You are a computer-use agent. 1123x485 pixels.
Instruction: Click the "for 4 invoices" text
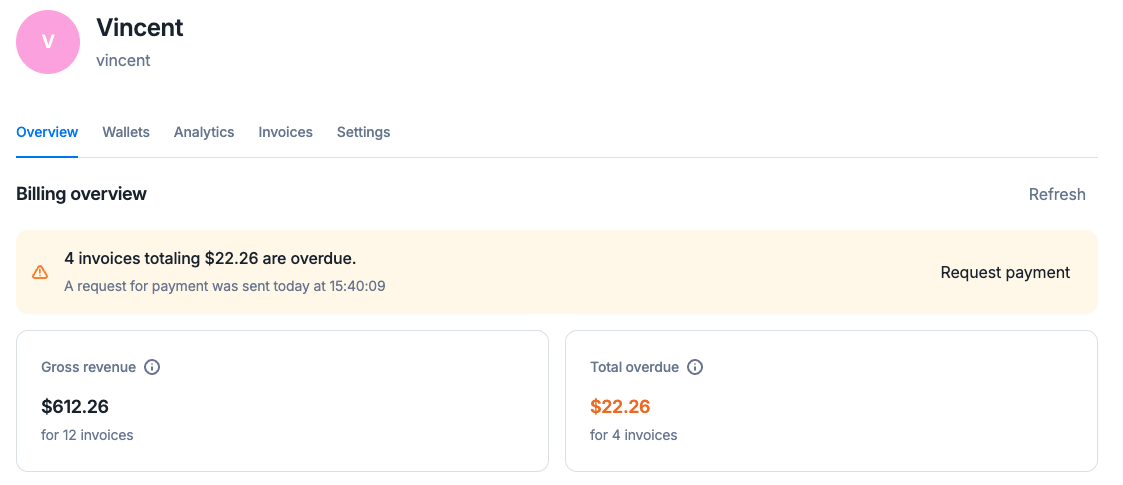(634, 435)
